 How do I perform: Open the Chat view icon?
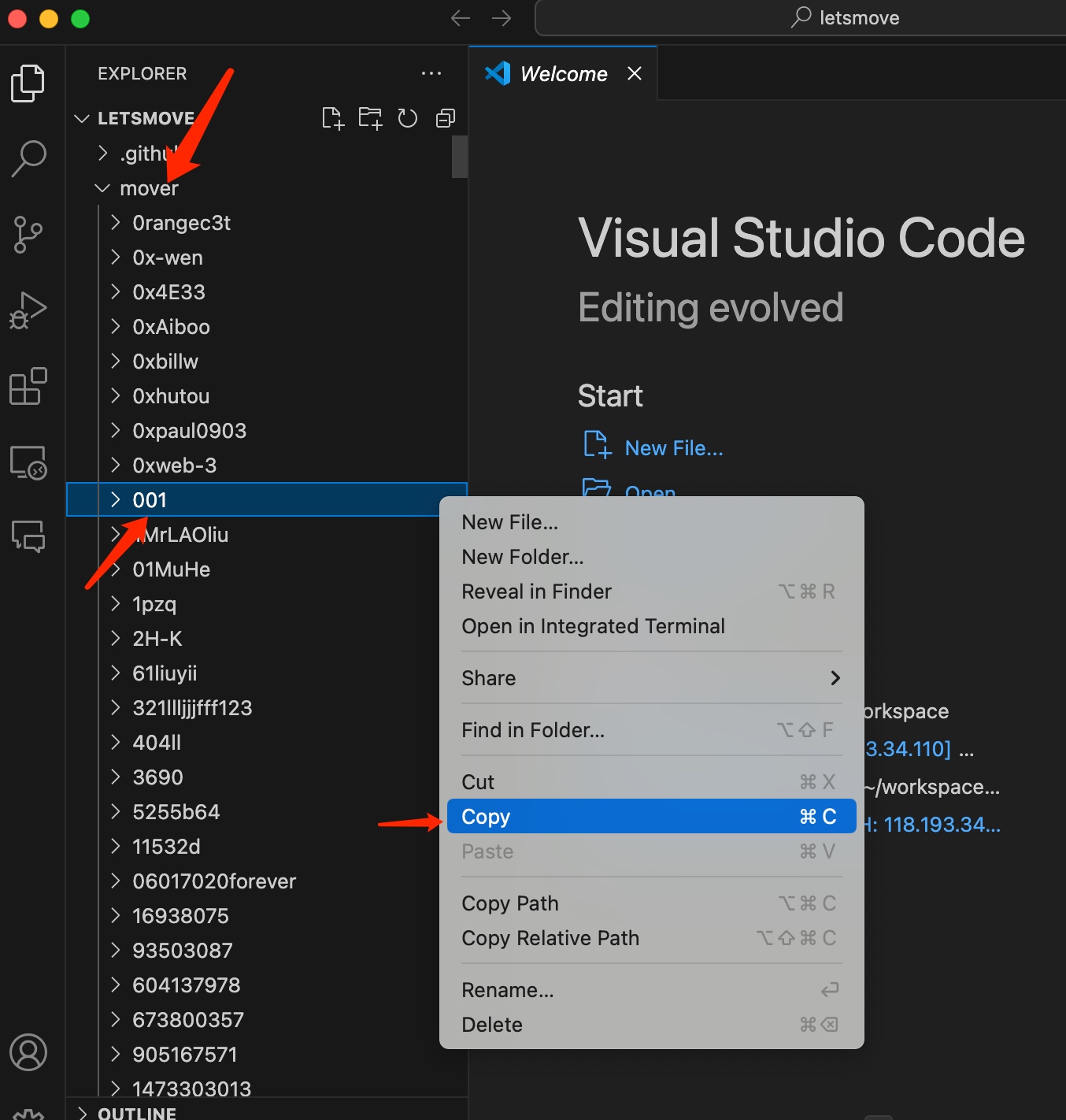(28, 536)
